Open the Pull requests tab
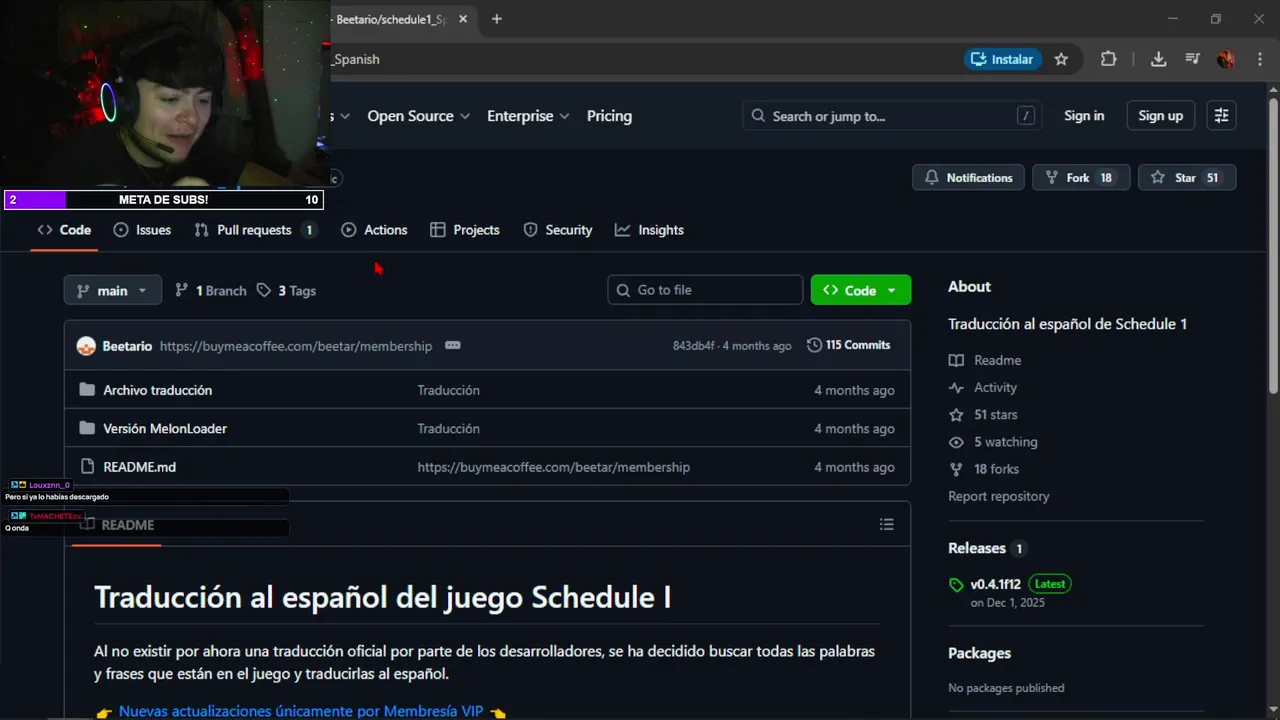The image size is (1280, 720). [x=255, y=230]
